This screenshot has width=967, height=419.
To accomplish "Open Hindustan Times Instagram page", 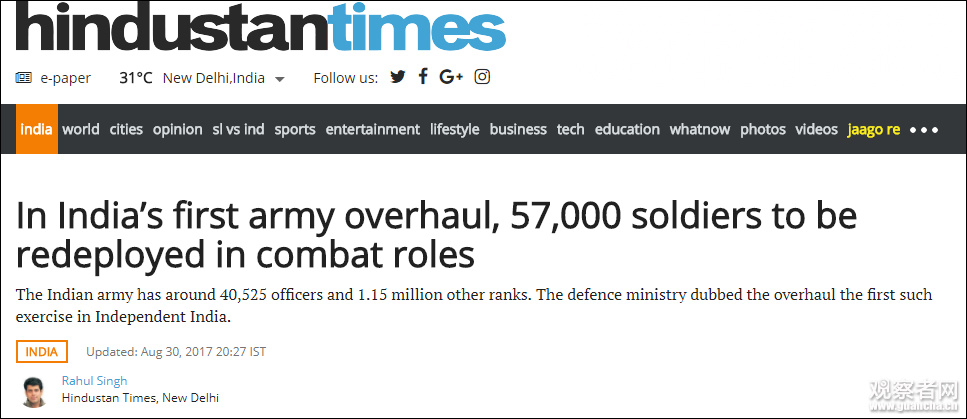I will pos(482,77).
